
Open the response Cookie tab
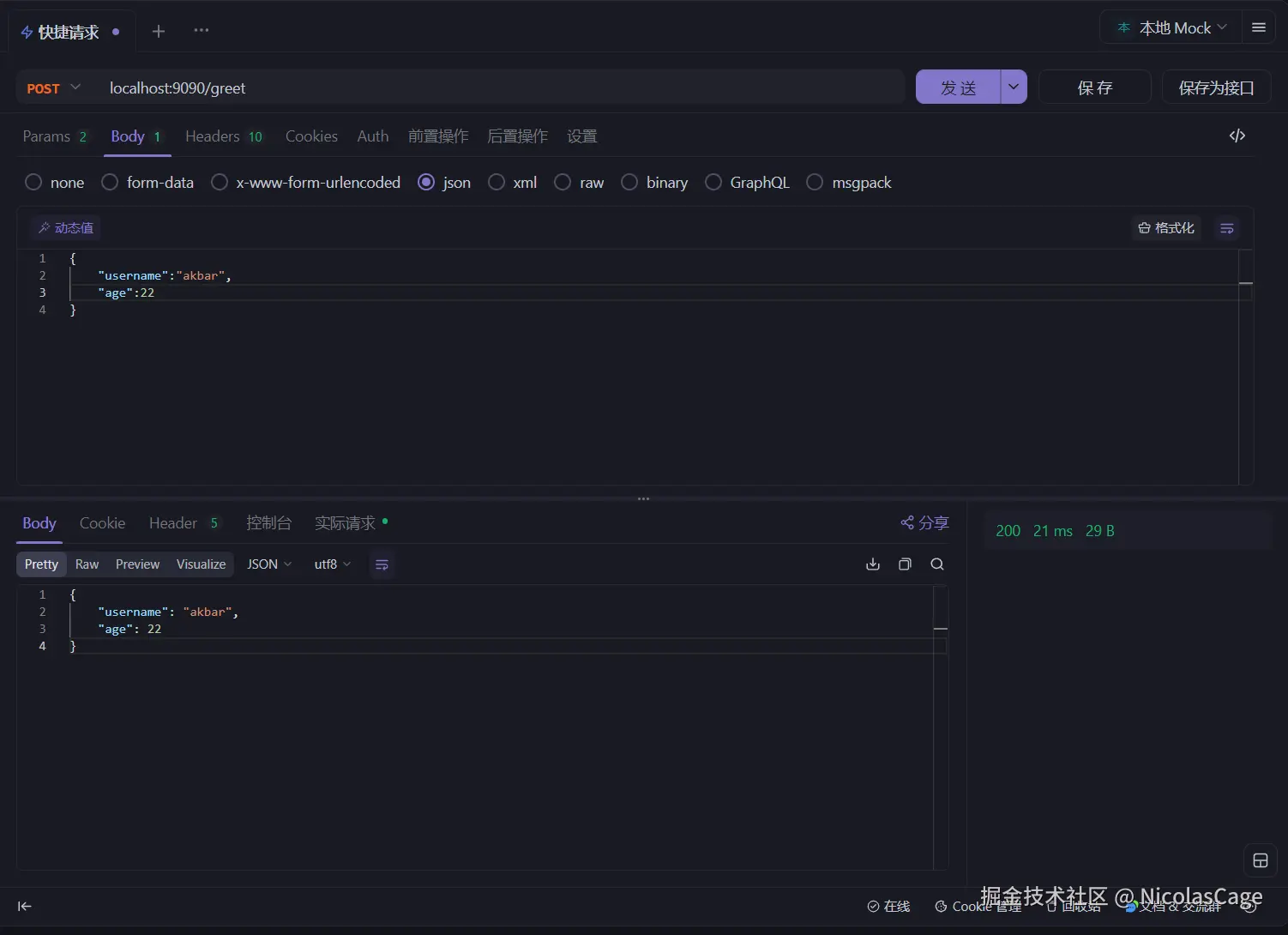coord(102,523)
